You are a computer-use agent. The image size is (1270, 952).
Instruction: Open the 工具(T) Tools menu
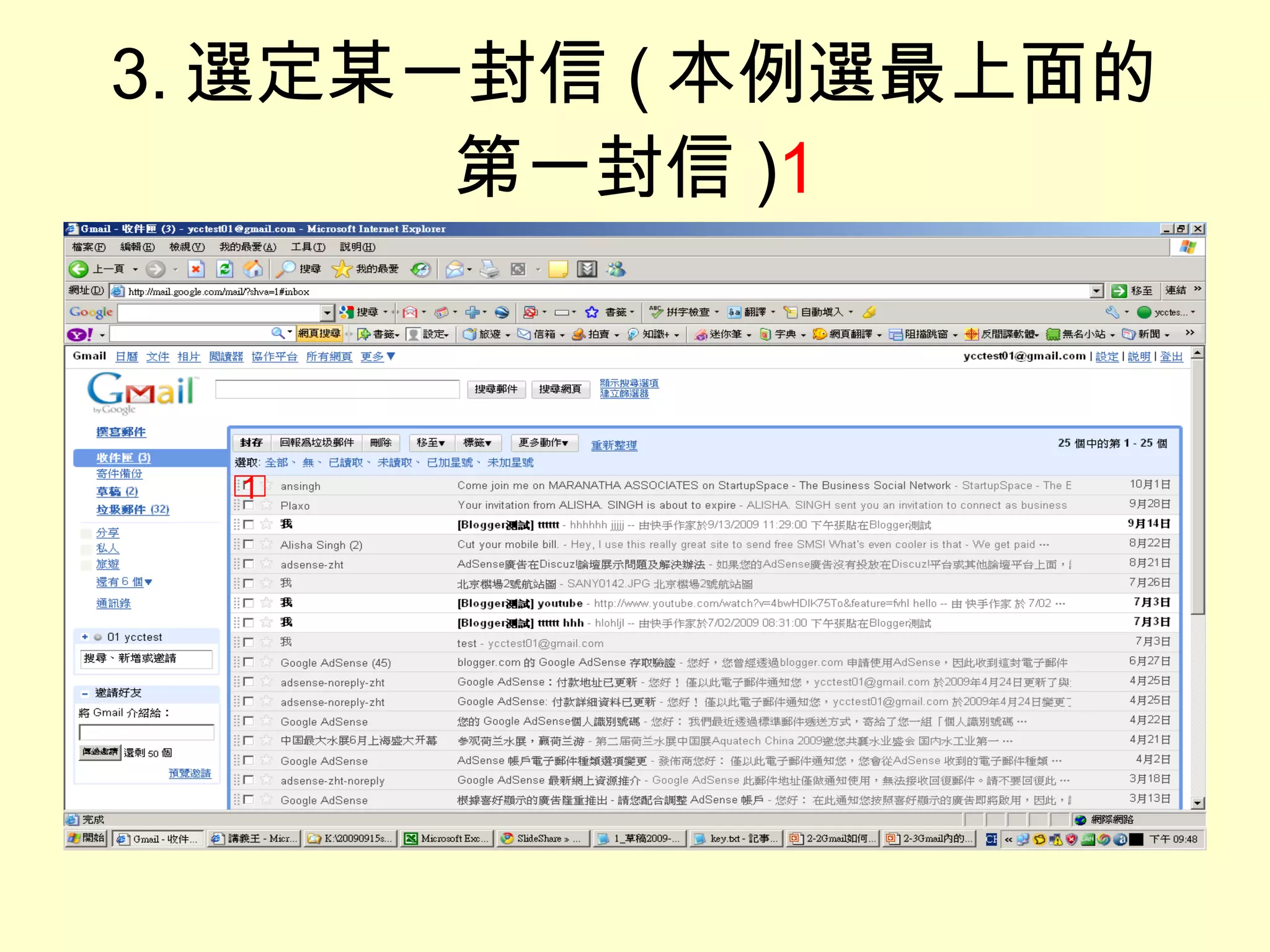click(308, 247)
